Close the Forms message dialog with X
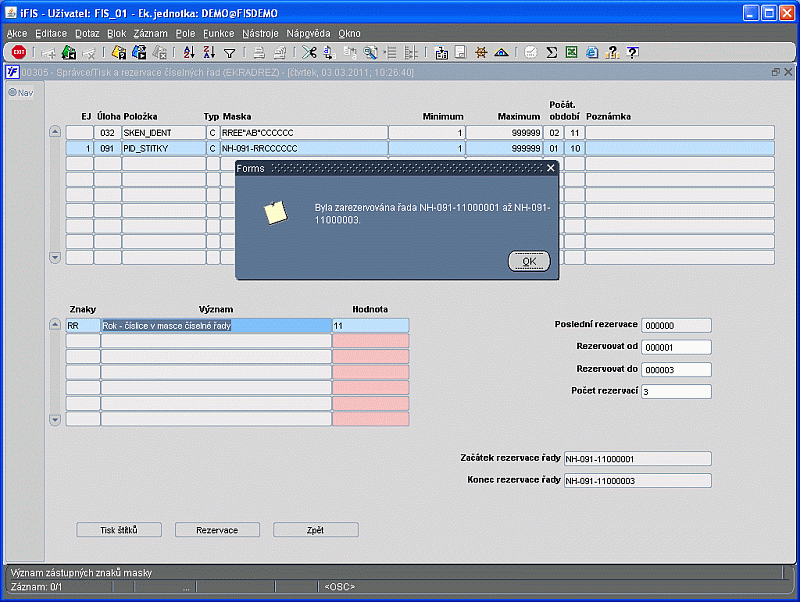800x602 pixels. 551,168
